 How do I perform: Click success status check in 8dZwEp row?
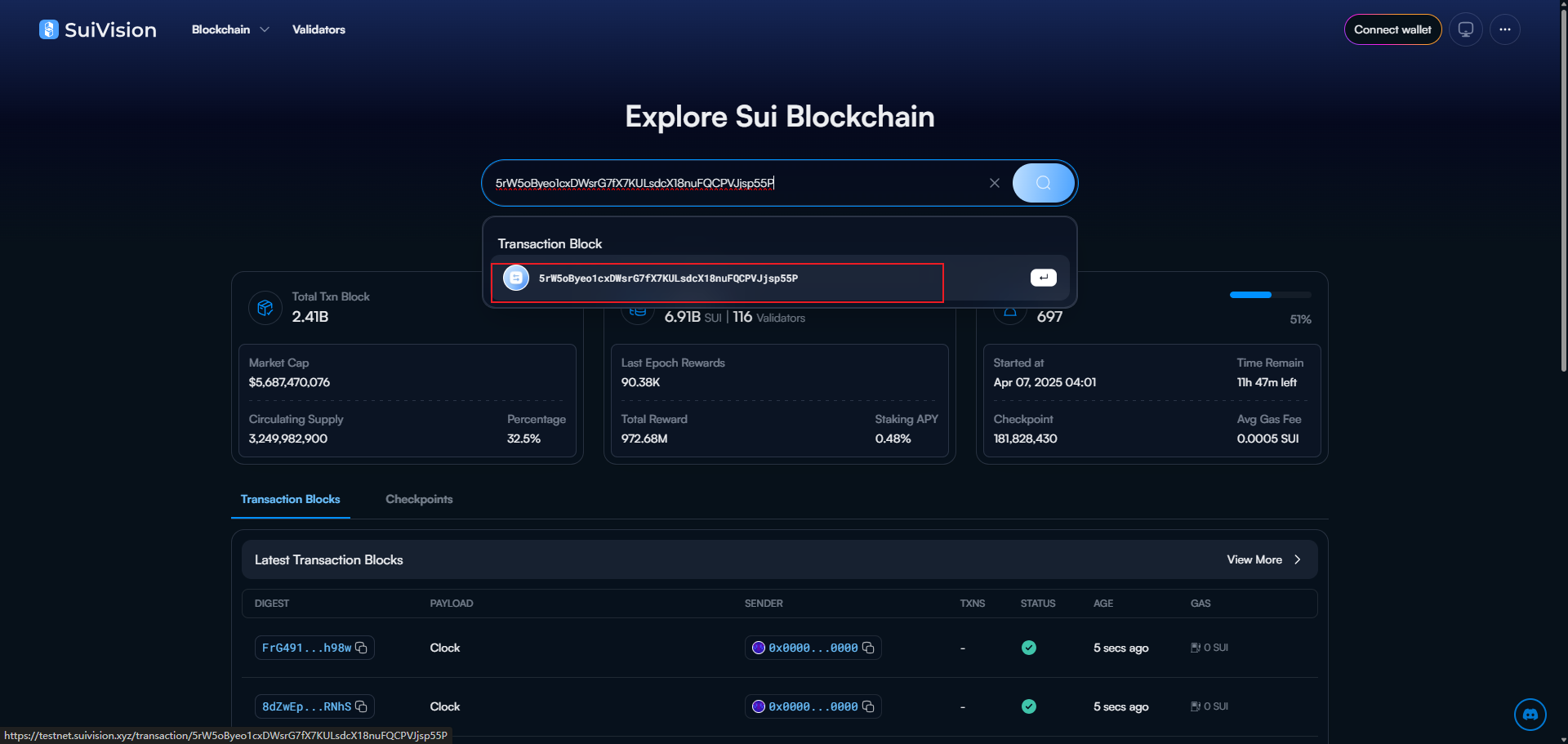(x=1029, y=706)
